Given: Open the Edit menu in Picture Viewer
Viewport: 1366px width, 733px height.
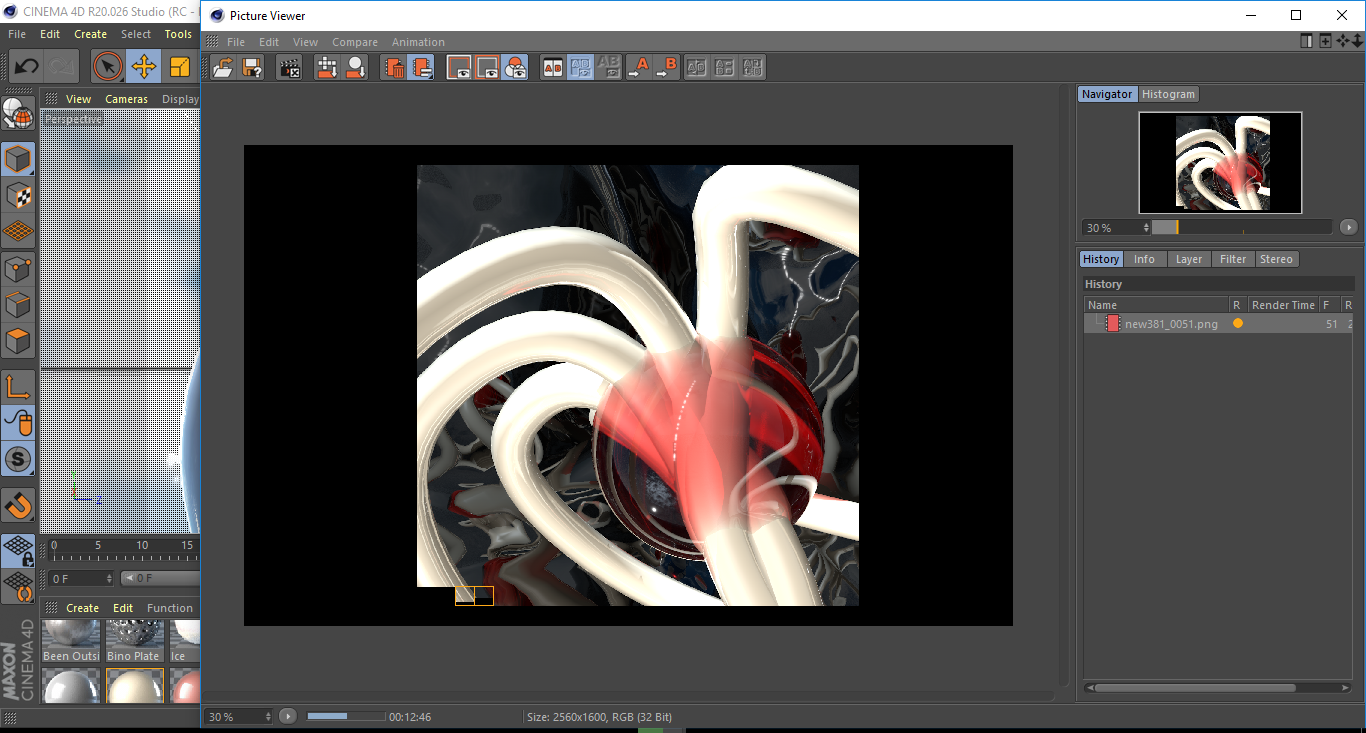Looking at the screenshot, I should click(269, 42).
